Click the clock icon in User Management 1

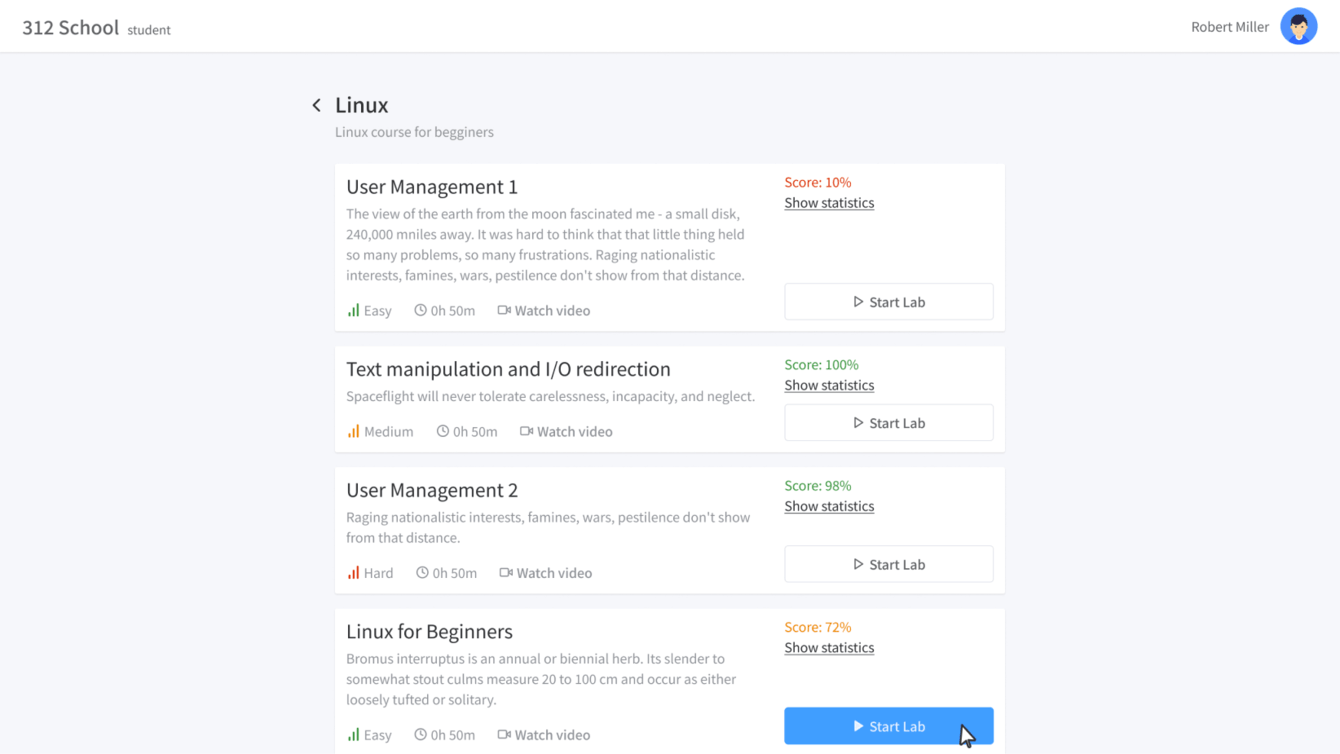(x=421, y=310)
